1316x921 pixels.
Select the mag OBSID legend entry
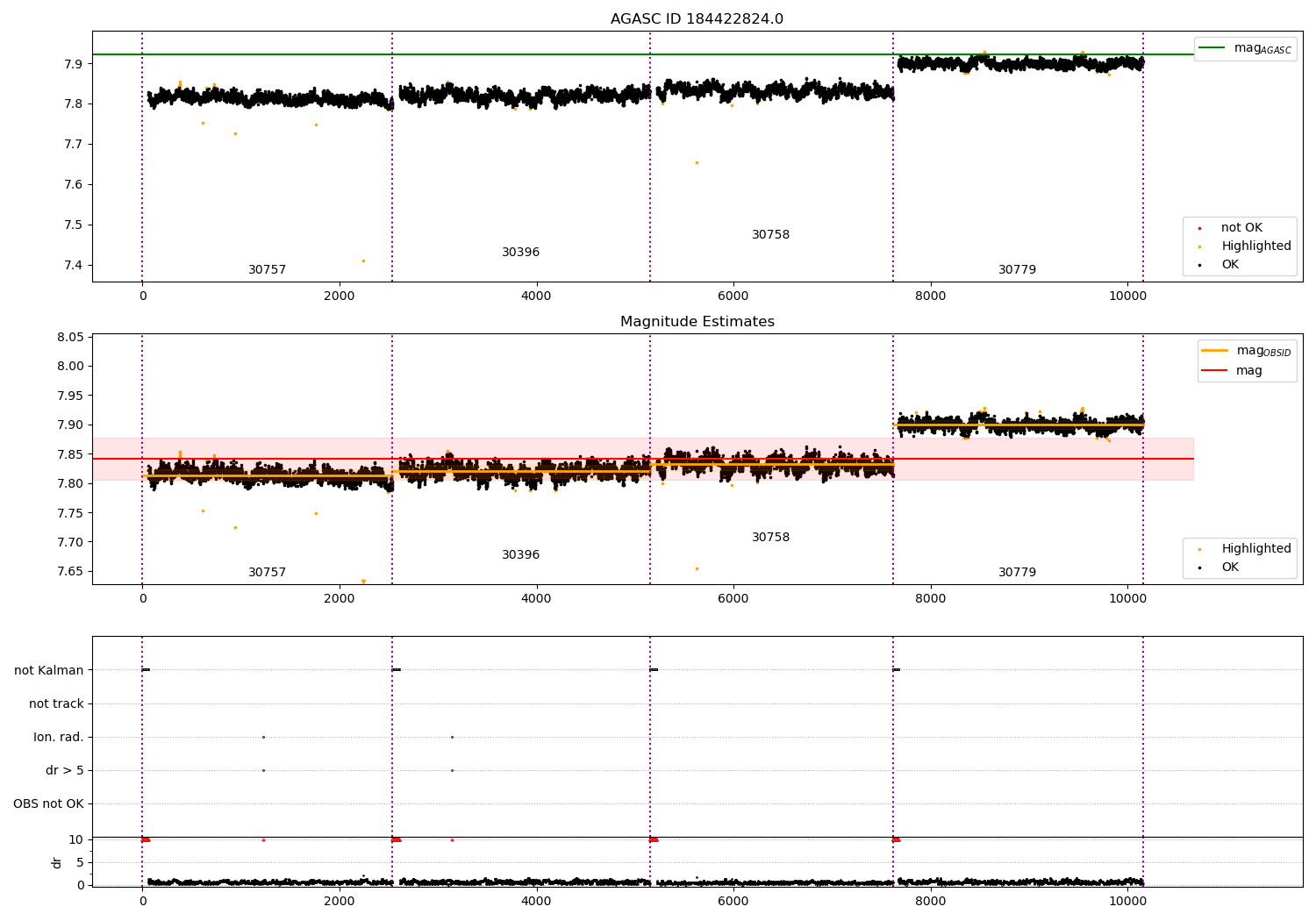click(1247, 351)
